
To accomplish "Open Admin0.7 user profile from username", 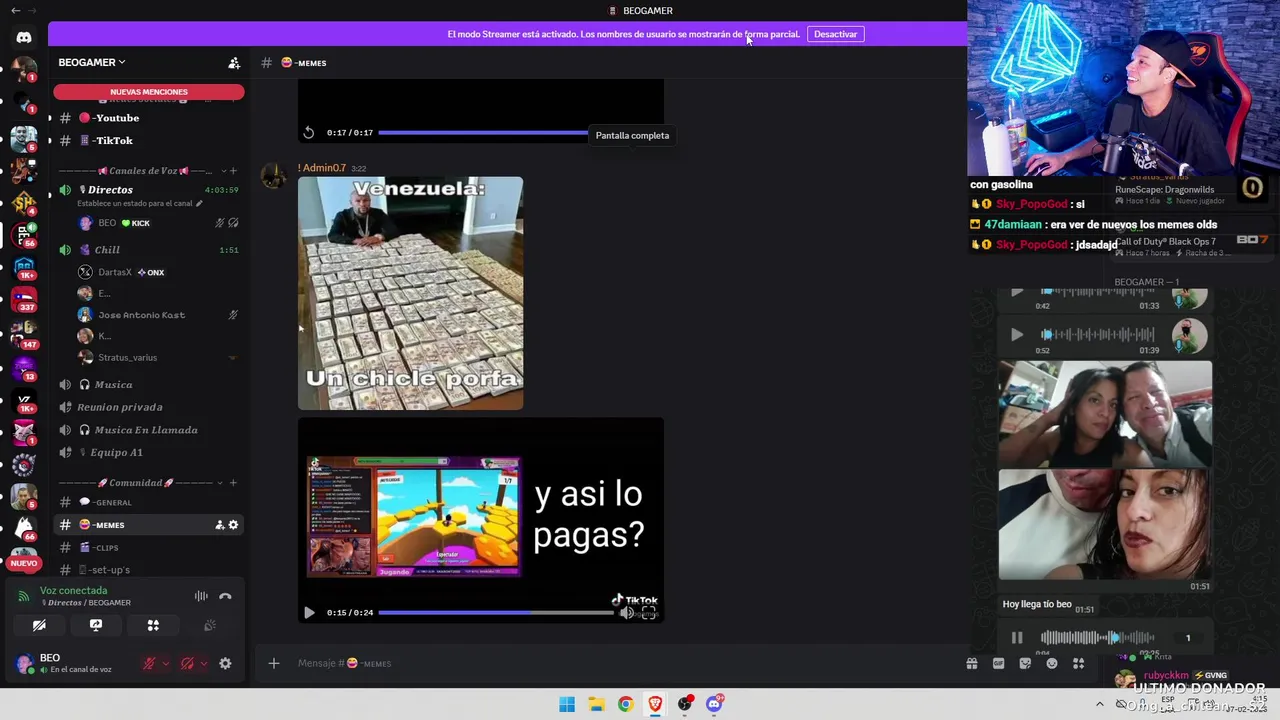I will [x=322, y=168].
